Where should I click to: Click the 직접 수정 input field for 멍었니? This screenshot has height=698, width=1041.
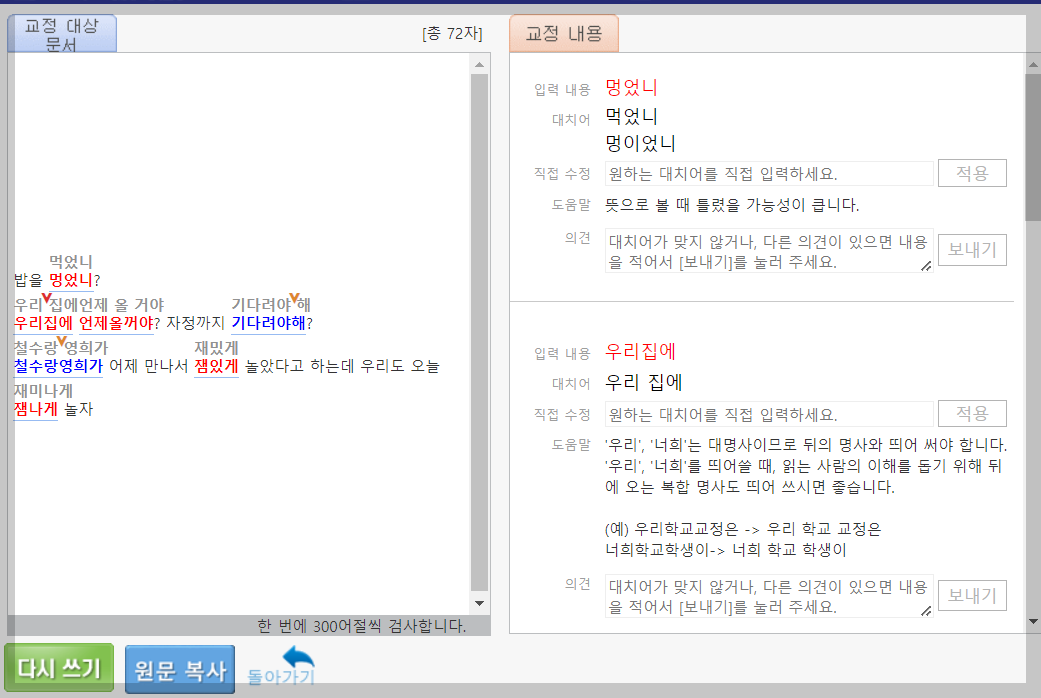coord(770,172)
